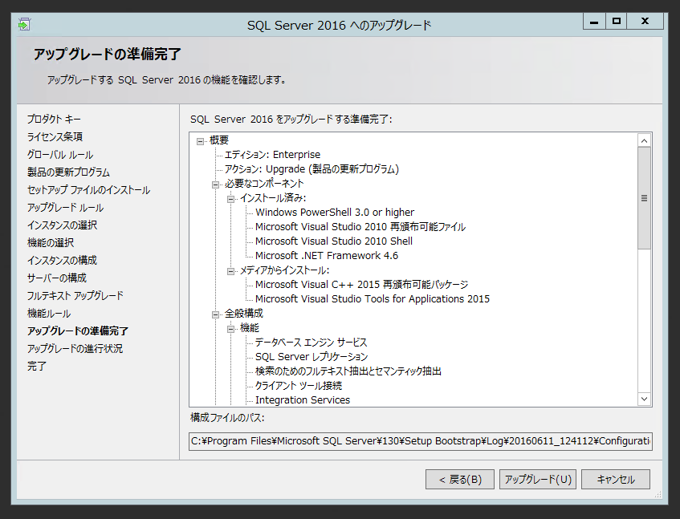The width and height of the screenshot is (680, 519).
Task: Select Visual Studio 2010 再頒布可能ファイル row
Action: [x=360, y=226]
